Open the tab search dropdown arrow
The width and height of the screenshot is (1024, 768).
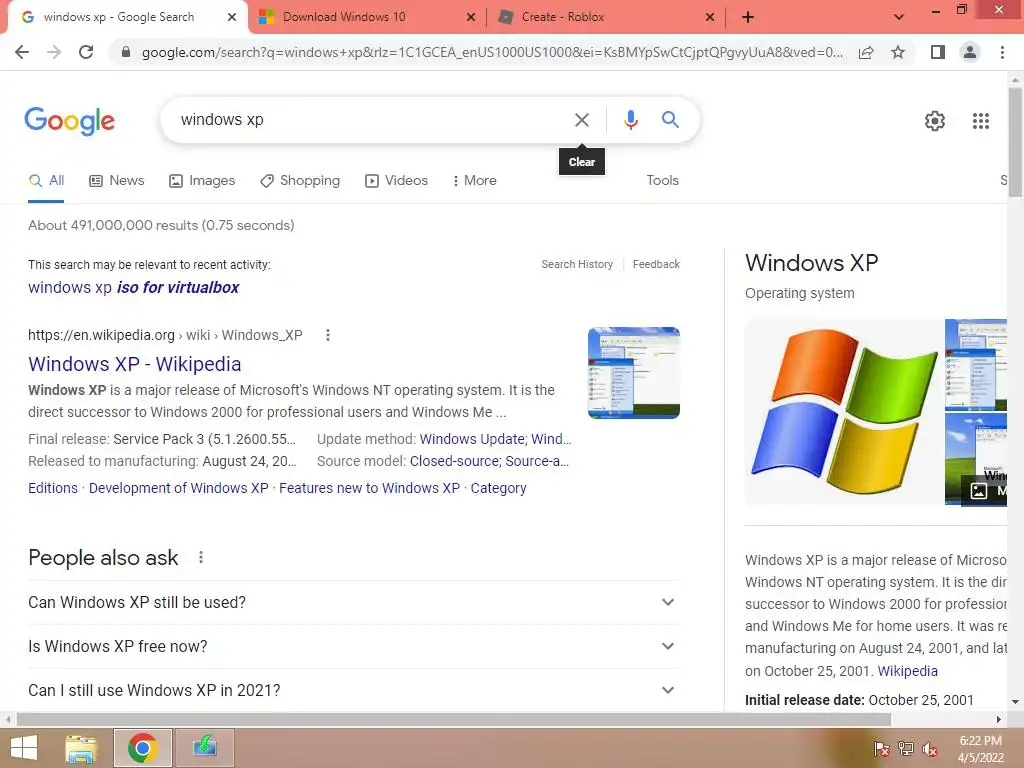899,17
